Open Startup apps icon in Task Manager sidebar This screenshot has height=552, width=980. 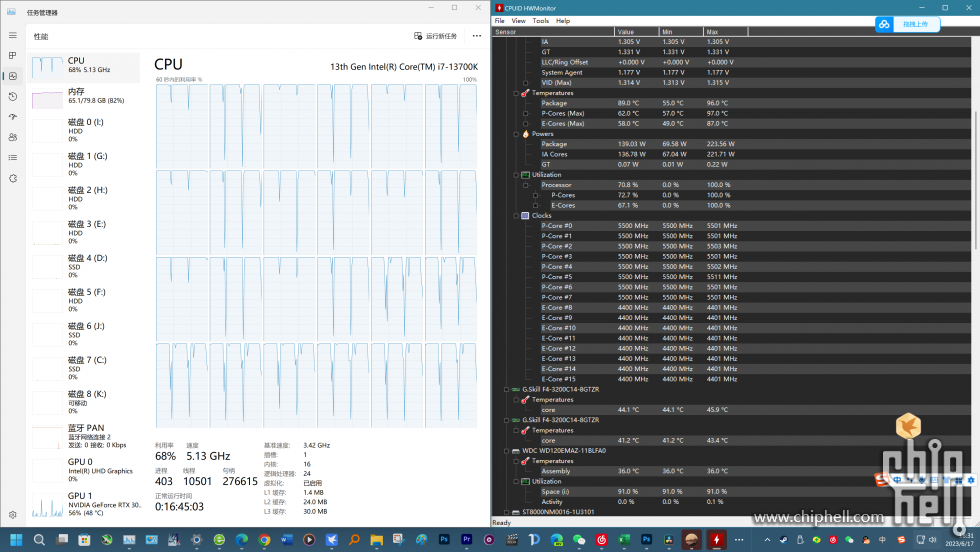tap(12, 117)
